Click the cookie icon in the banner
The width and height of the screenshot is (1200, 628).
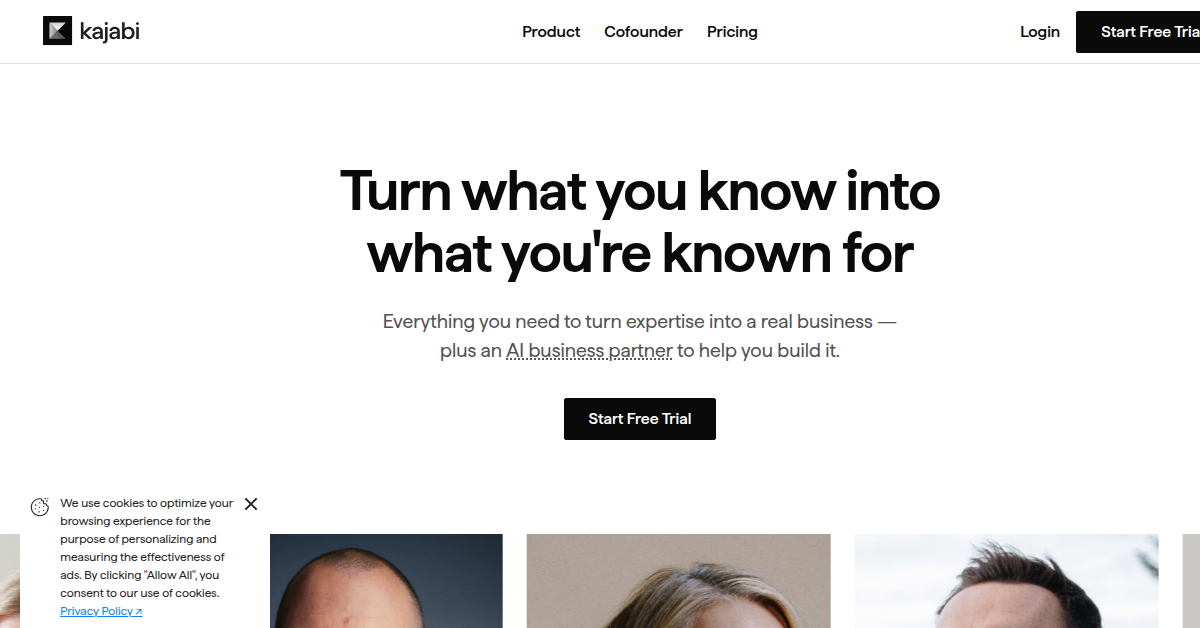point(40,507)
